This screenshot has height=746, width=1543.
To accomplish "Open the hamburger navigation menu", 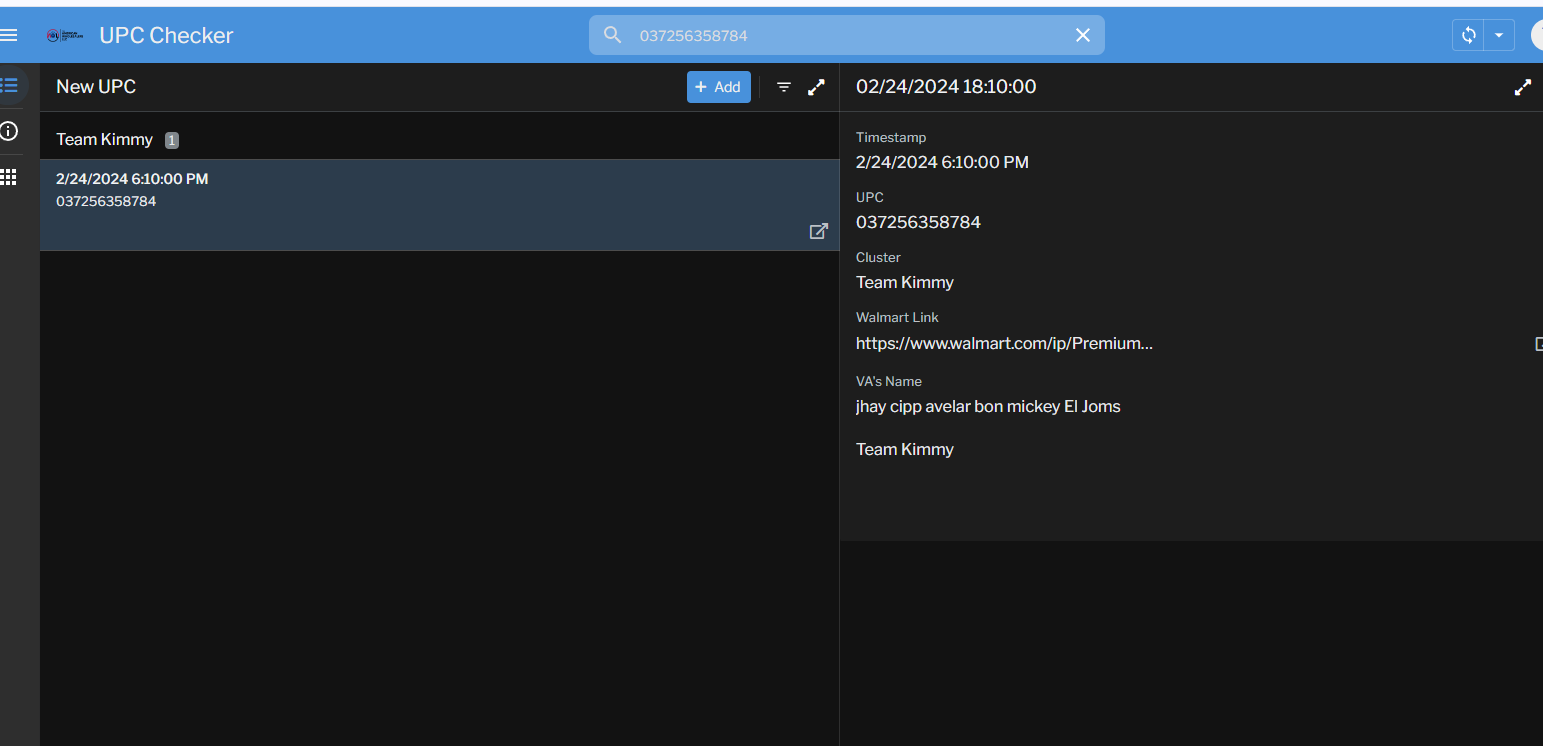I will (10, 35).
